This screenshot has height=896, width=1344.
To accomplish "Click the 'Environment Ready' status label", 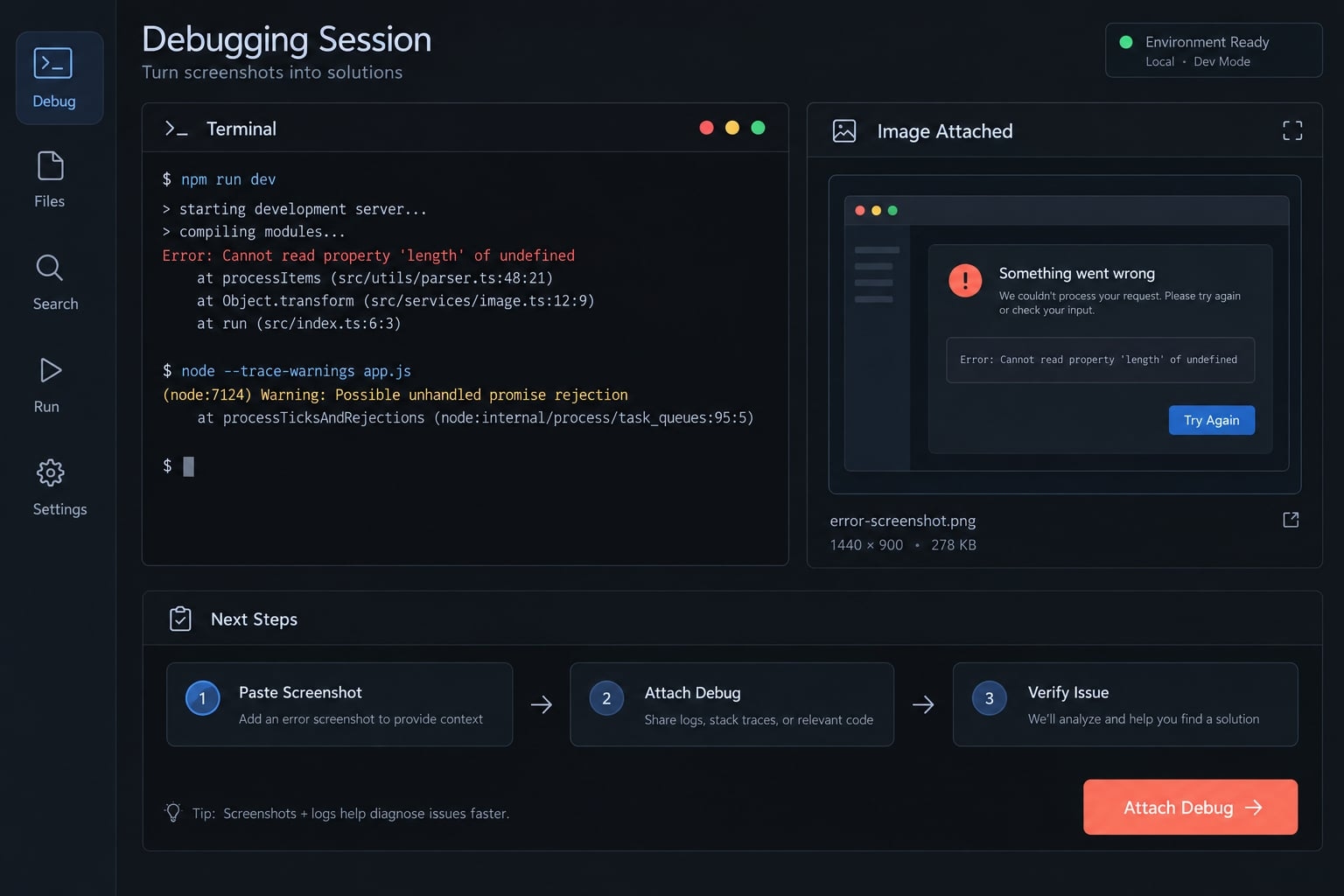I will click(1207, 42).
